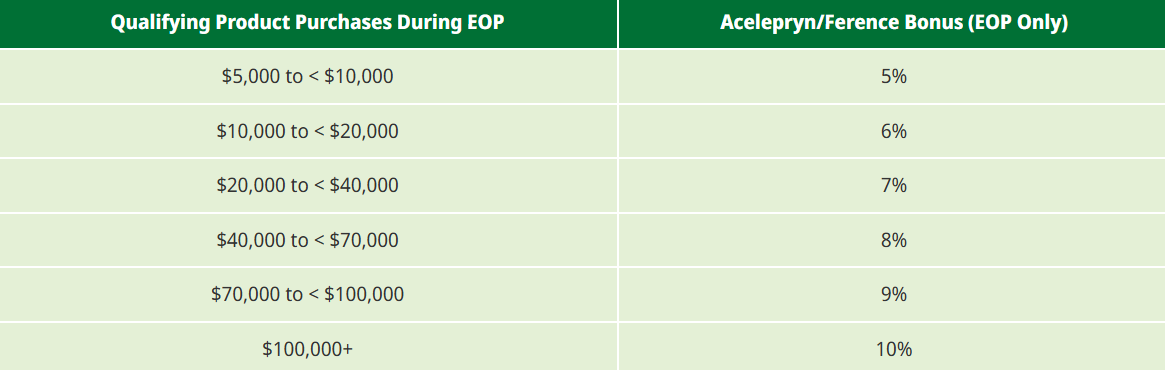Select the $100,000+ purchase tier cell
The width and height of the screenshot is (1165, 370).
(x=308, y=348)
